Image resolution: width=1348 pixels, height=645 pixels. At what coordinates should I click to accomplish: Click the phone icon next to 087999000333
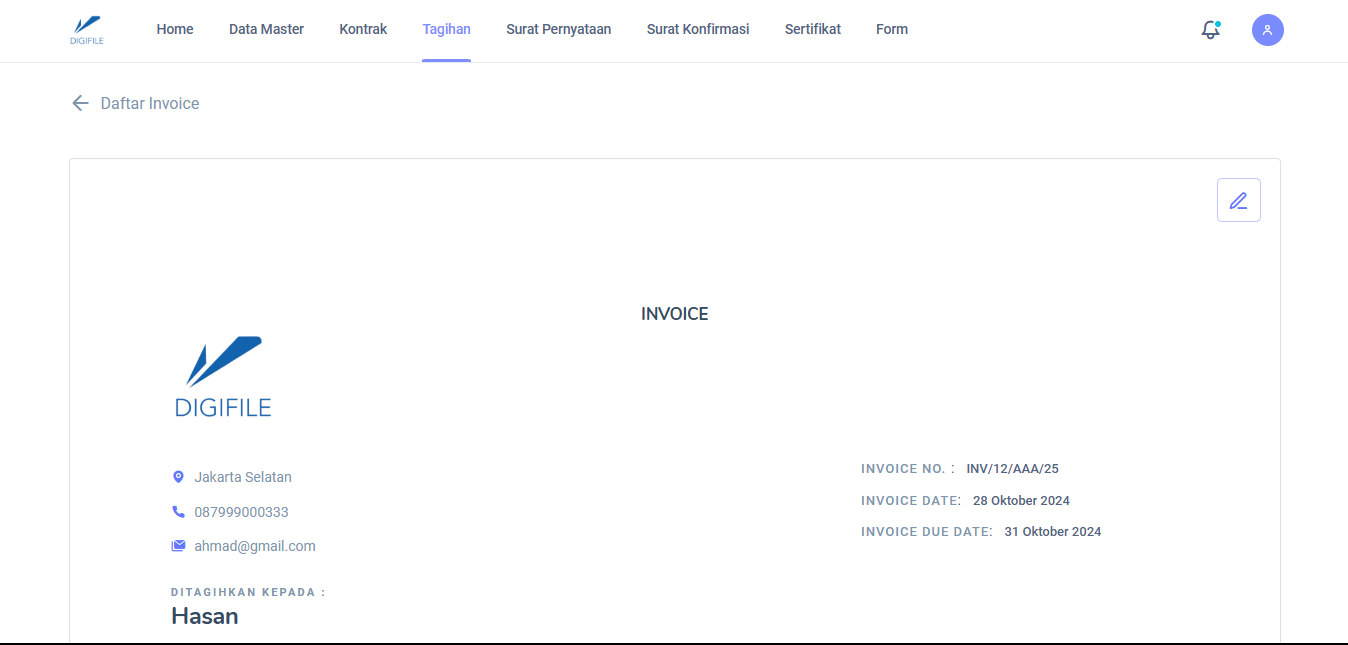178,512
